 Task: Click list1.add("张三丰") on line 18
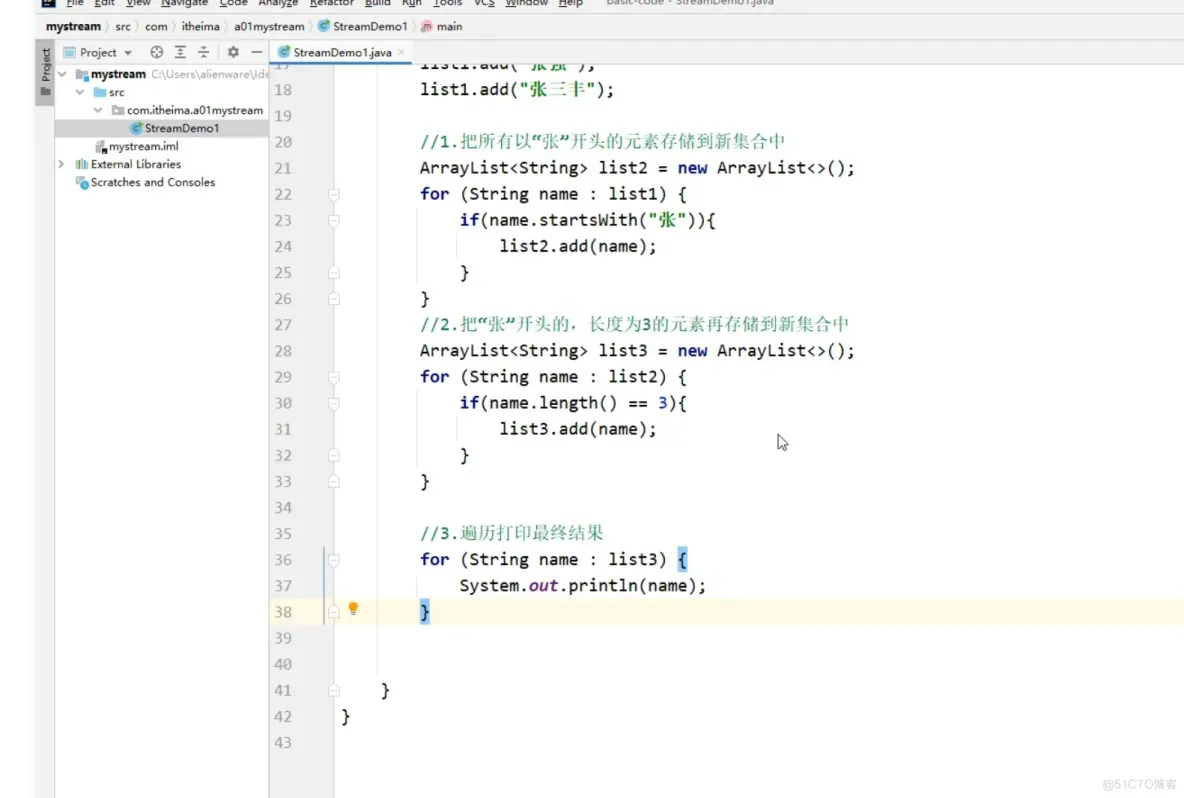pyautogui.click(x=517, y=89)
